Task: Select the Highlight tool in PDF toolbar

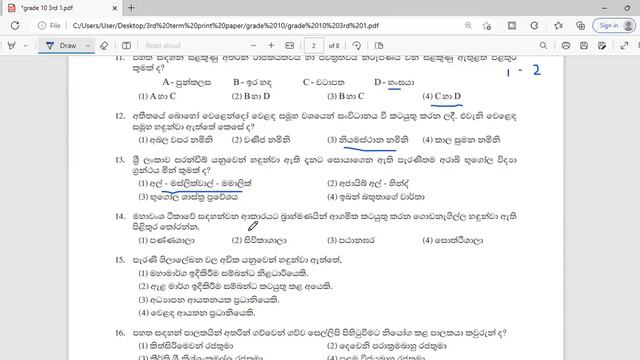Action: (x=11, y=45)
